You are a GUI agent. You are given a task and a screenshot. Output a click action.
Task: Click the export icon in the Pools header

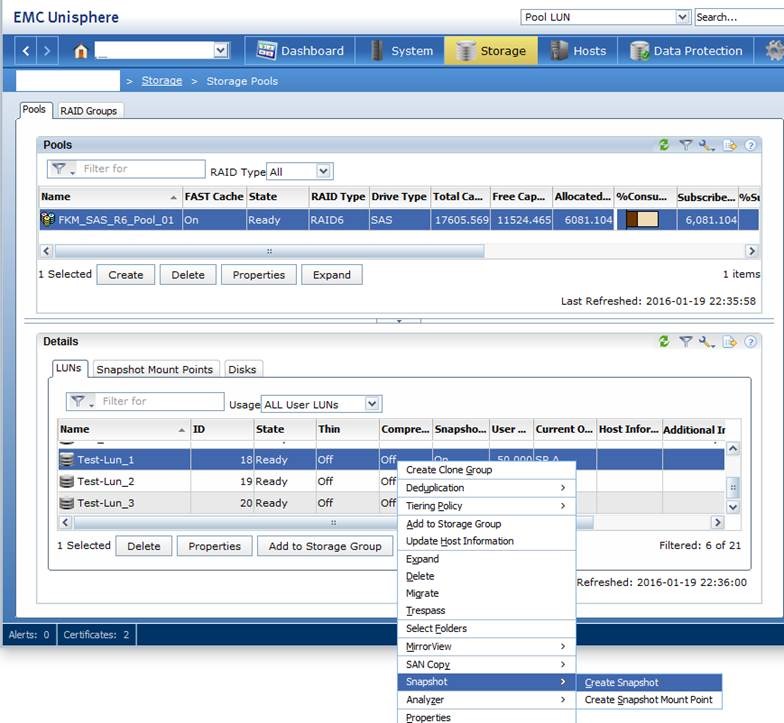(730, 145)
